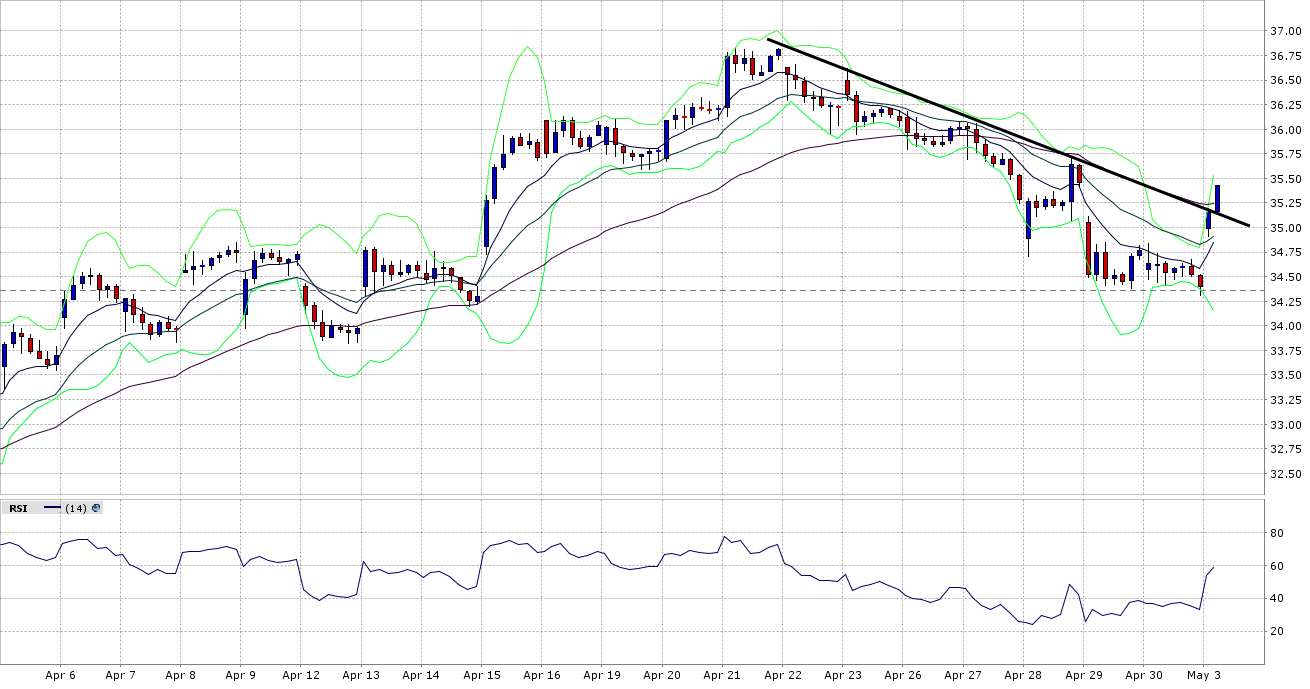
Task: Click the Apr 9 date label
Action: tap(240, 675)
